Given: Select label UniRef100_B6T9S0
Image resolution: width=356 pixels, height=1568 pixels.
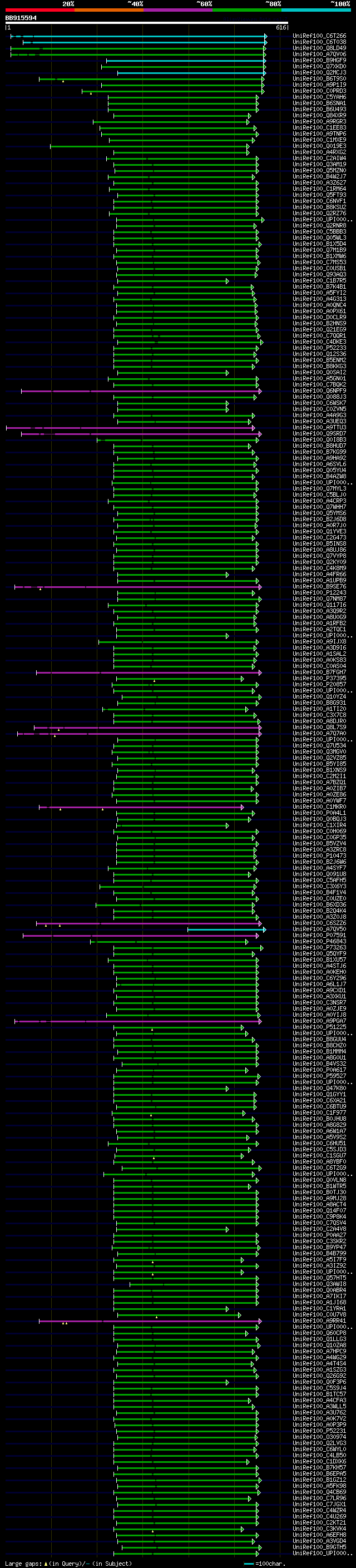Looking at the screenshot, I should coord(319,78).
